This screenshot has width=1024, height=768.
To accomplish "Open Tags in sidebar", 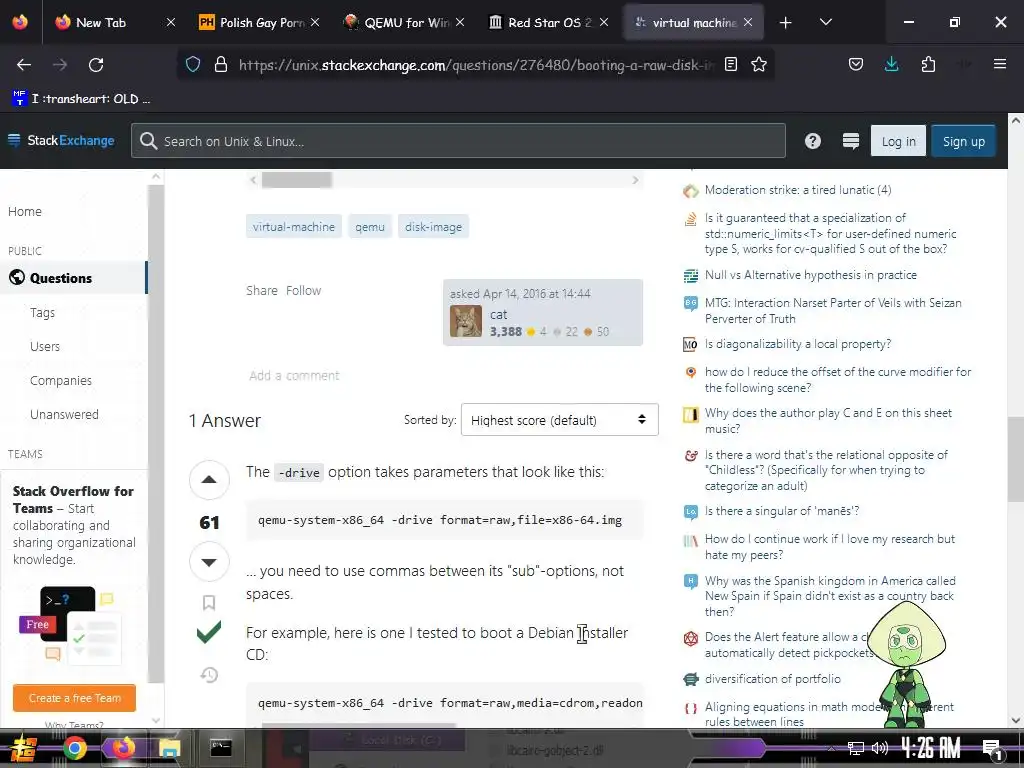I will (42, 313).
